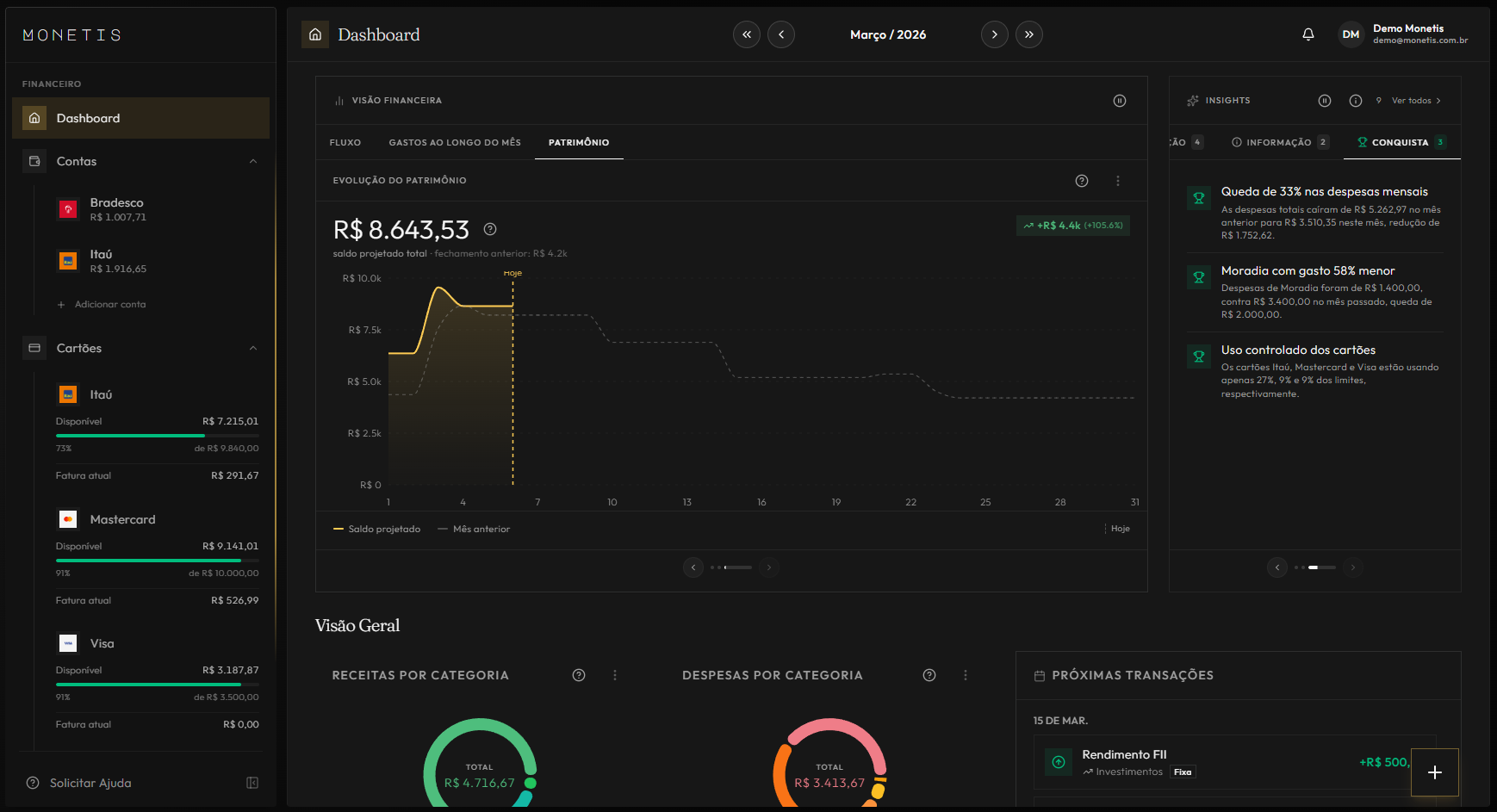Open Despesas por Categoria options menu
1497x812 pixels.
click(965, 675)
